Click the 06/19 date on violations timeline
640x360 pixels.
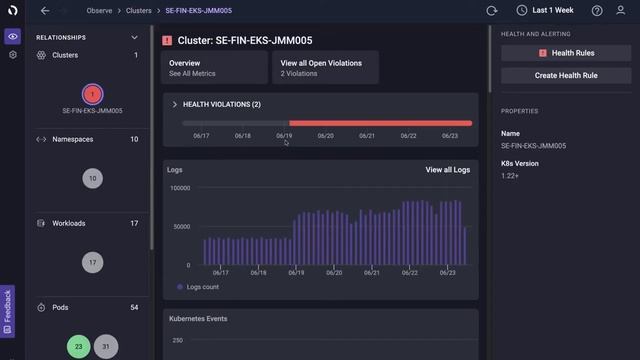284,136
